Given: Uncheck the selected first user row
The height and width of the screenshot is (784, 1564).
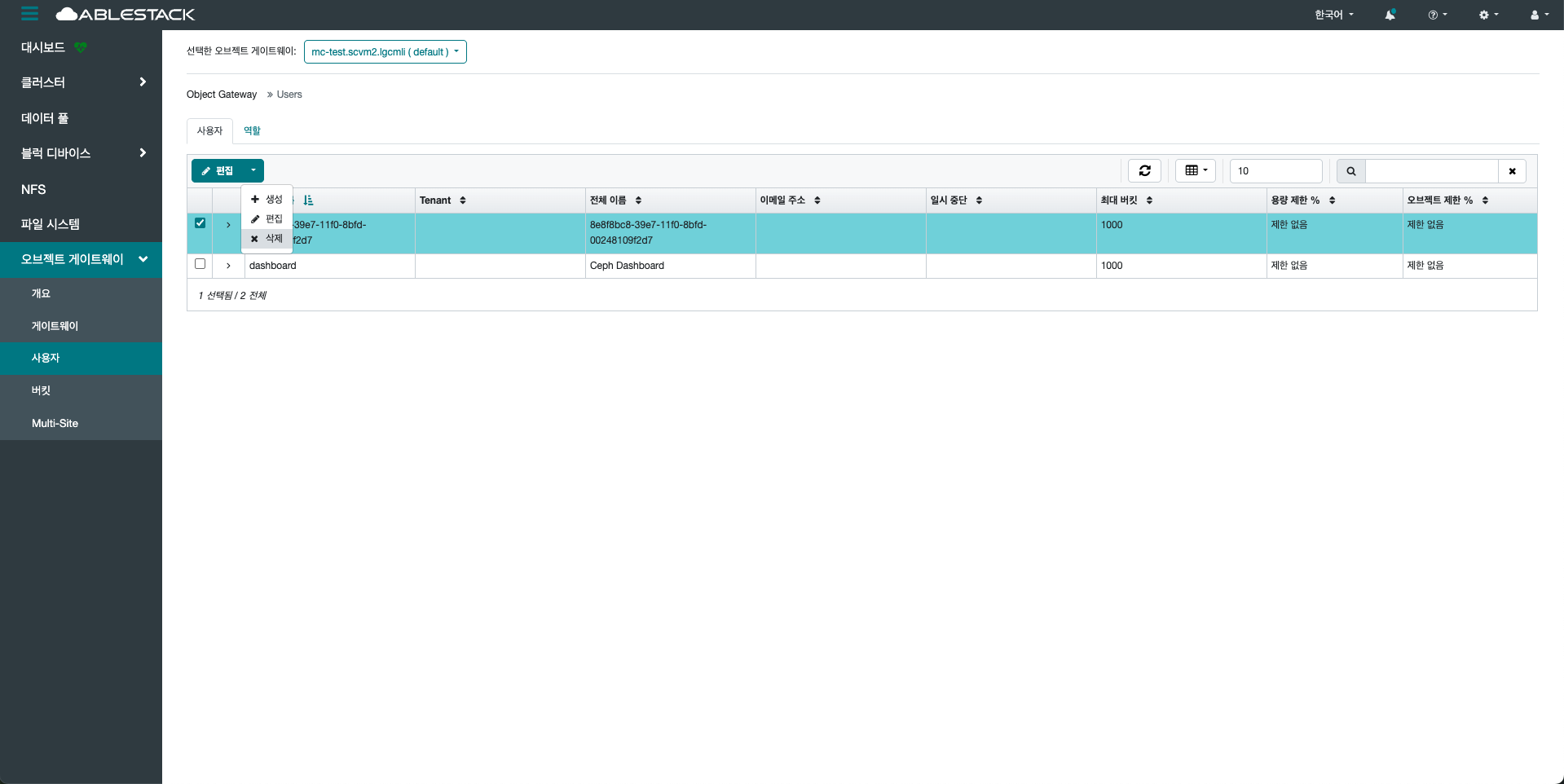Looking at the screenshot, I should [x=200, y=223].
